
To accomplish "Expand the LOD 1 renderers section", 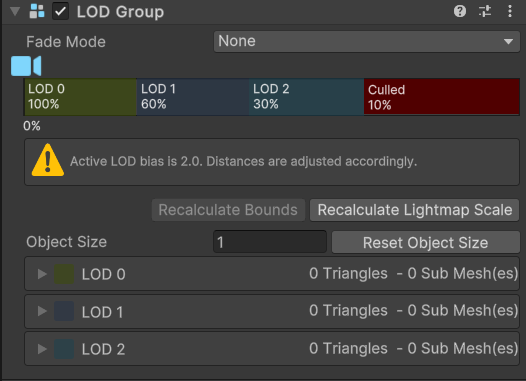I will (x=42, y=311).
